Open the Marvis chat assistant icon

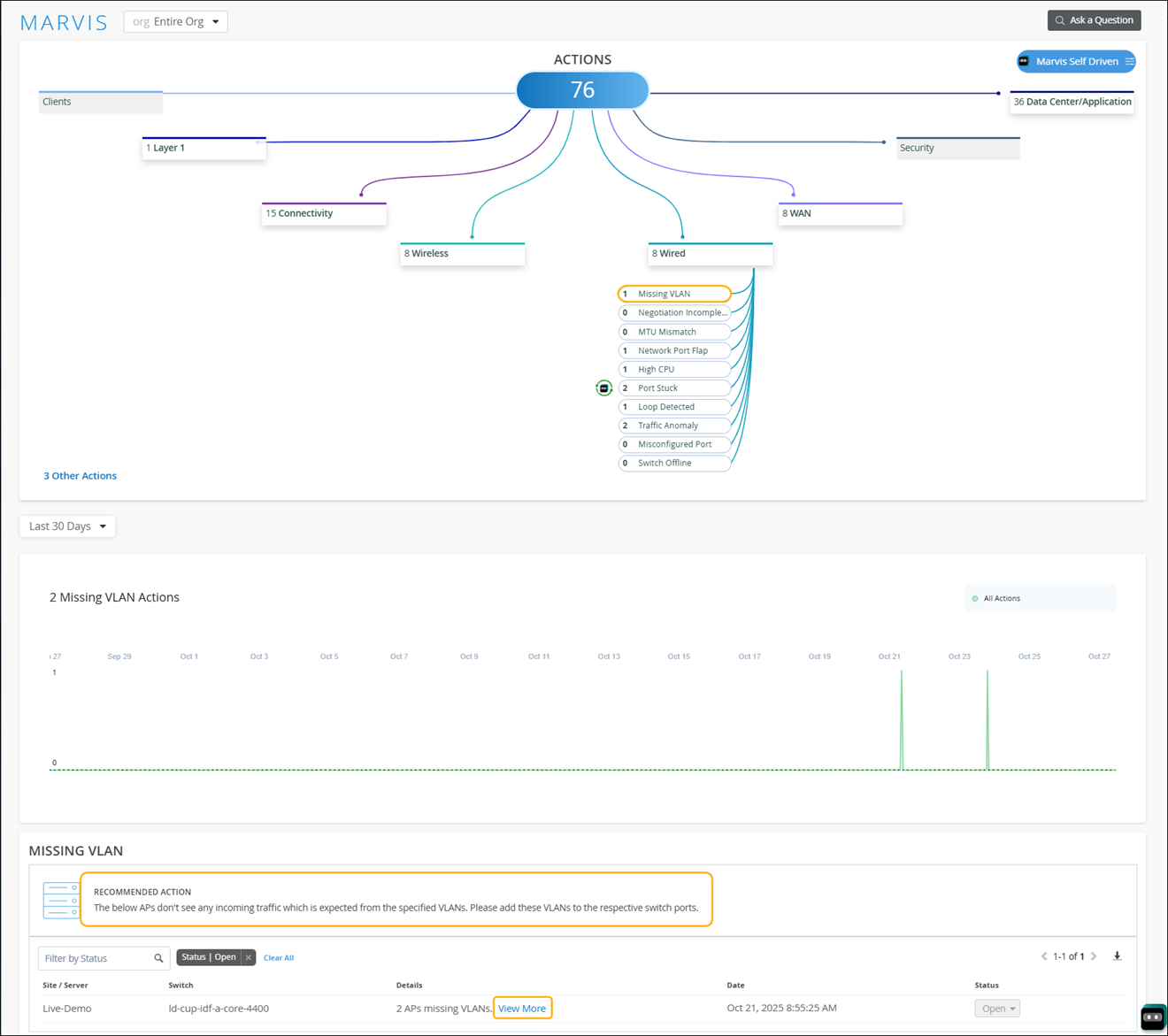[x=1152, y=1017]
